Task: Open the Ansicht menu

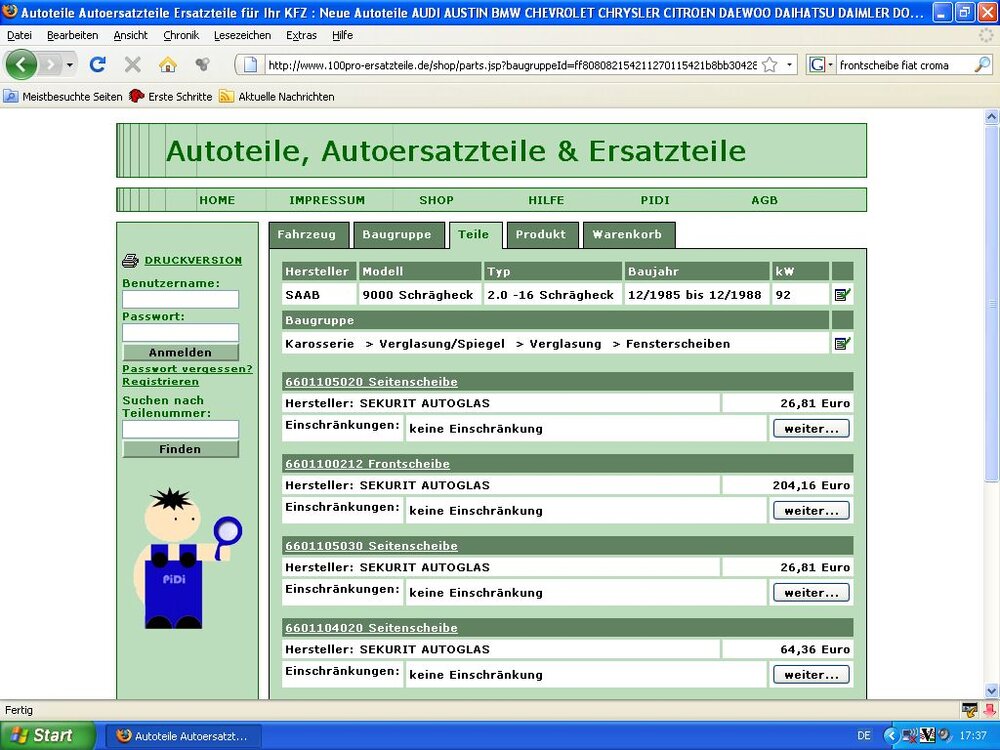Action: (x=131, y=36)
